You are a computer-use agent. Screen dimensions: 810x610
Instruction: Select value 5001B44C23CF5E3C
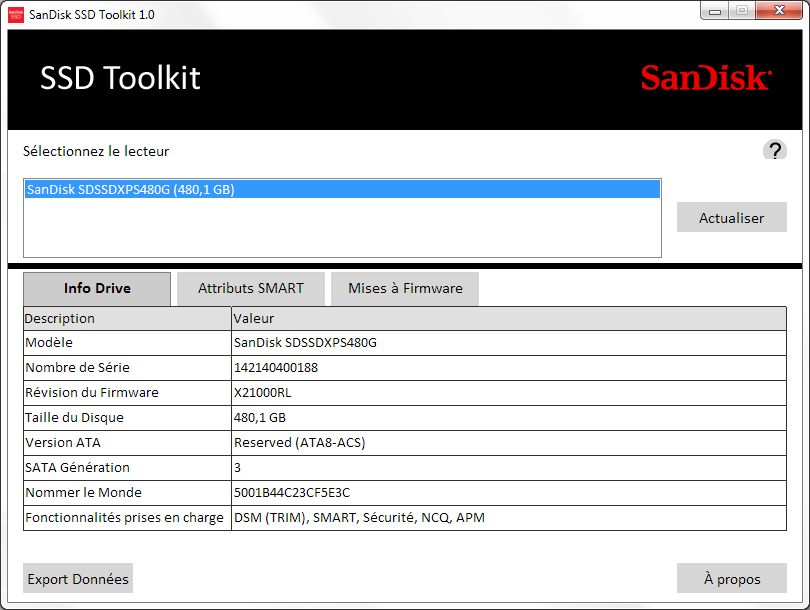pos(292,493)
